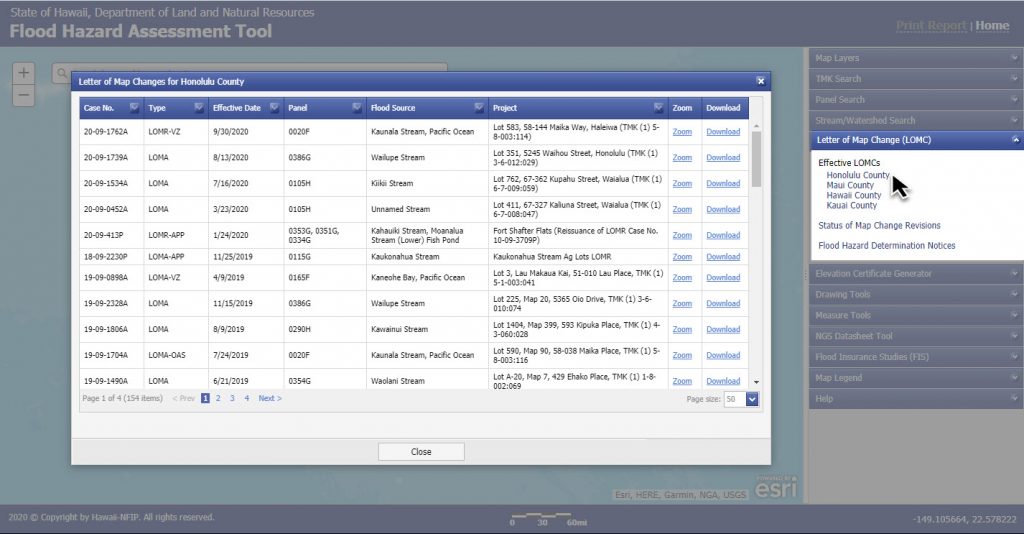Open filter icon on Flood Source column
This screenshot has height=534, width=1024.
pos(480,108)
